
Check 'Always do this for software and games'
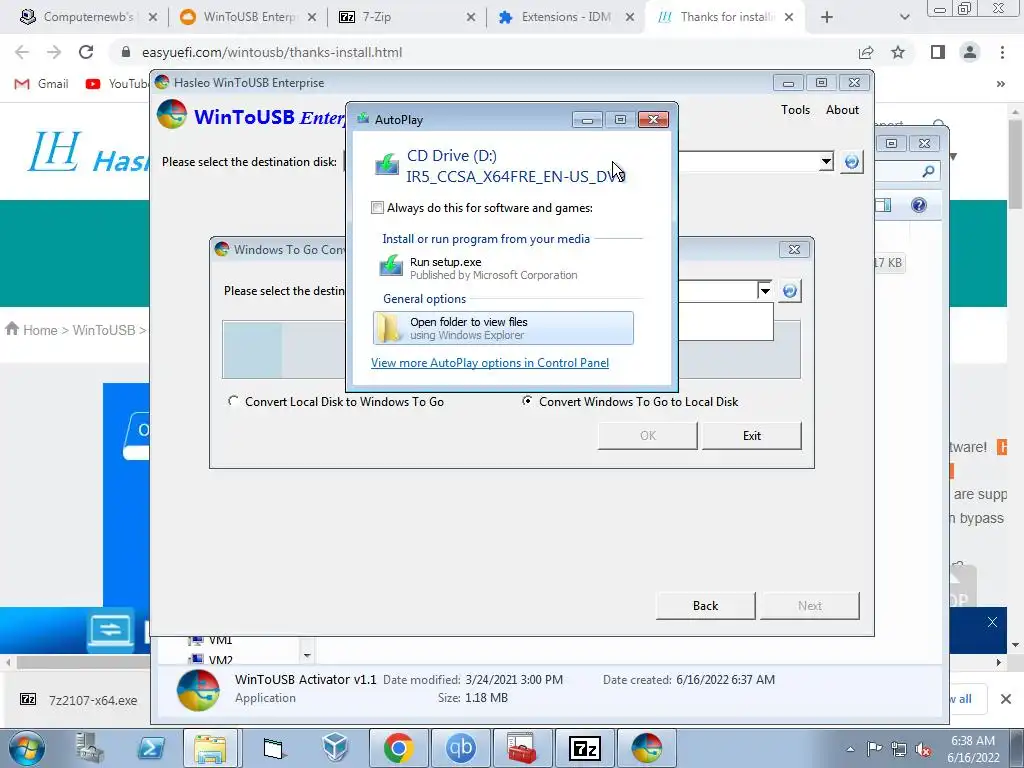pyautogui.click(x=377, y=208)
